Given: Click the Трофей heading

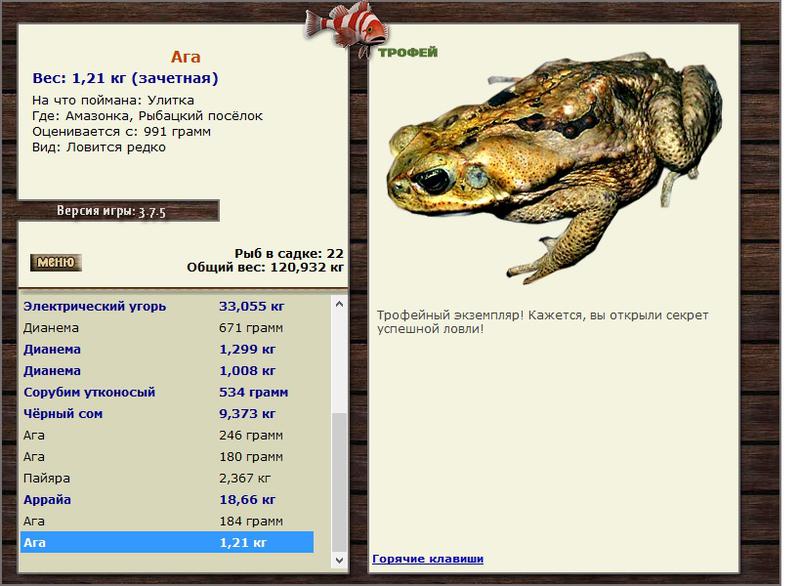Looking at the screenshot, I should point(408,52).
